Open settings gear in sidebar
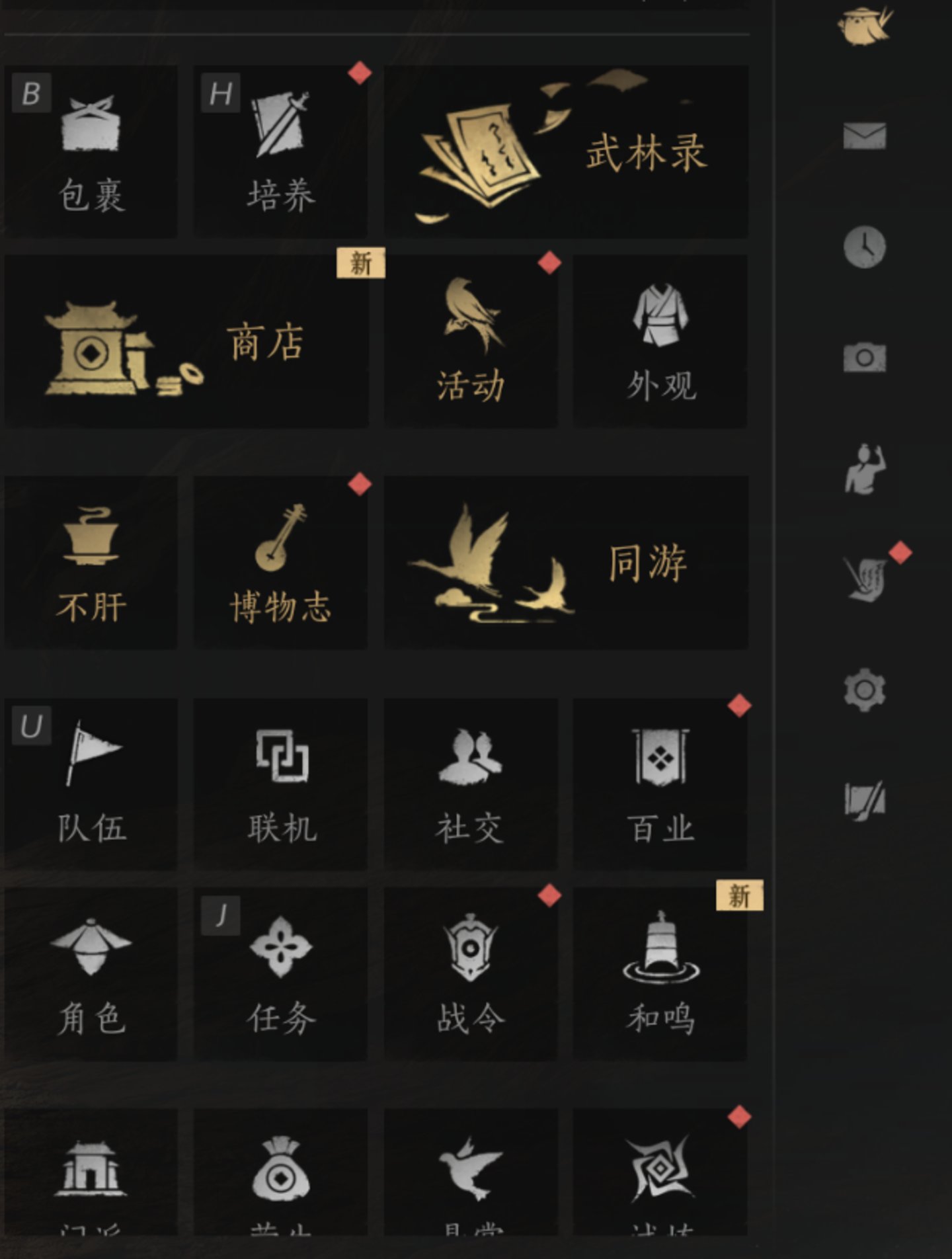 865,690
